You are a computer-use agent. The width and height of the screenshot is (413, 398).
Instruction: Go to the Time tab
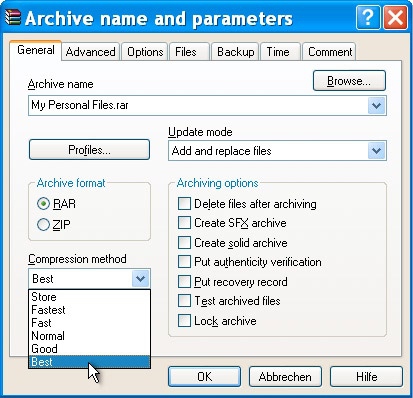[x=280, y=52]
